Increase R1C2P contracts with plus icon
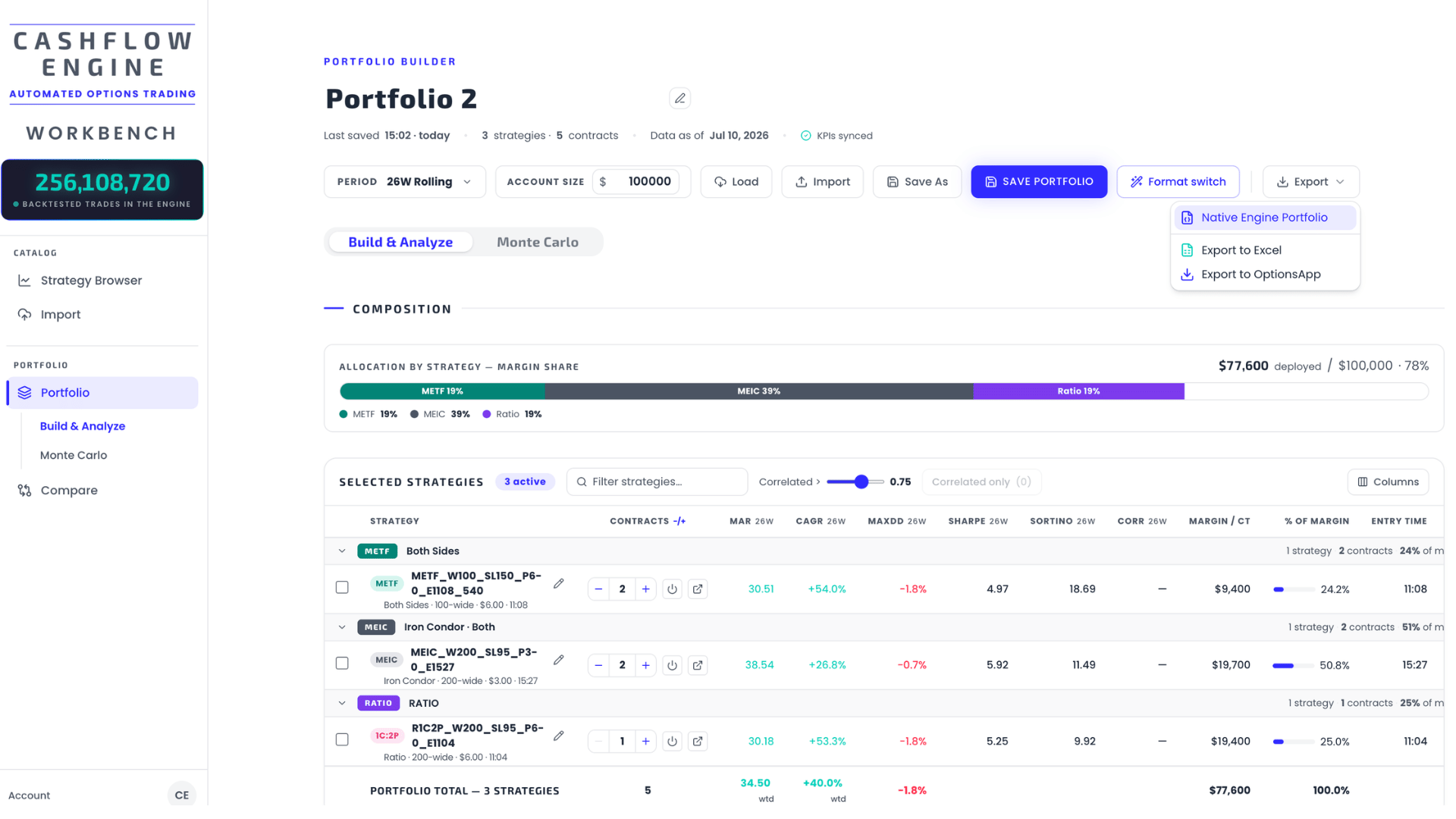The height and width of the screenshot is (819, 1456). [645, 742]
